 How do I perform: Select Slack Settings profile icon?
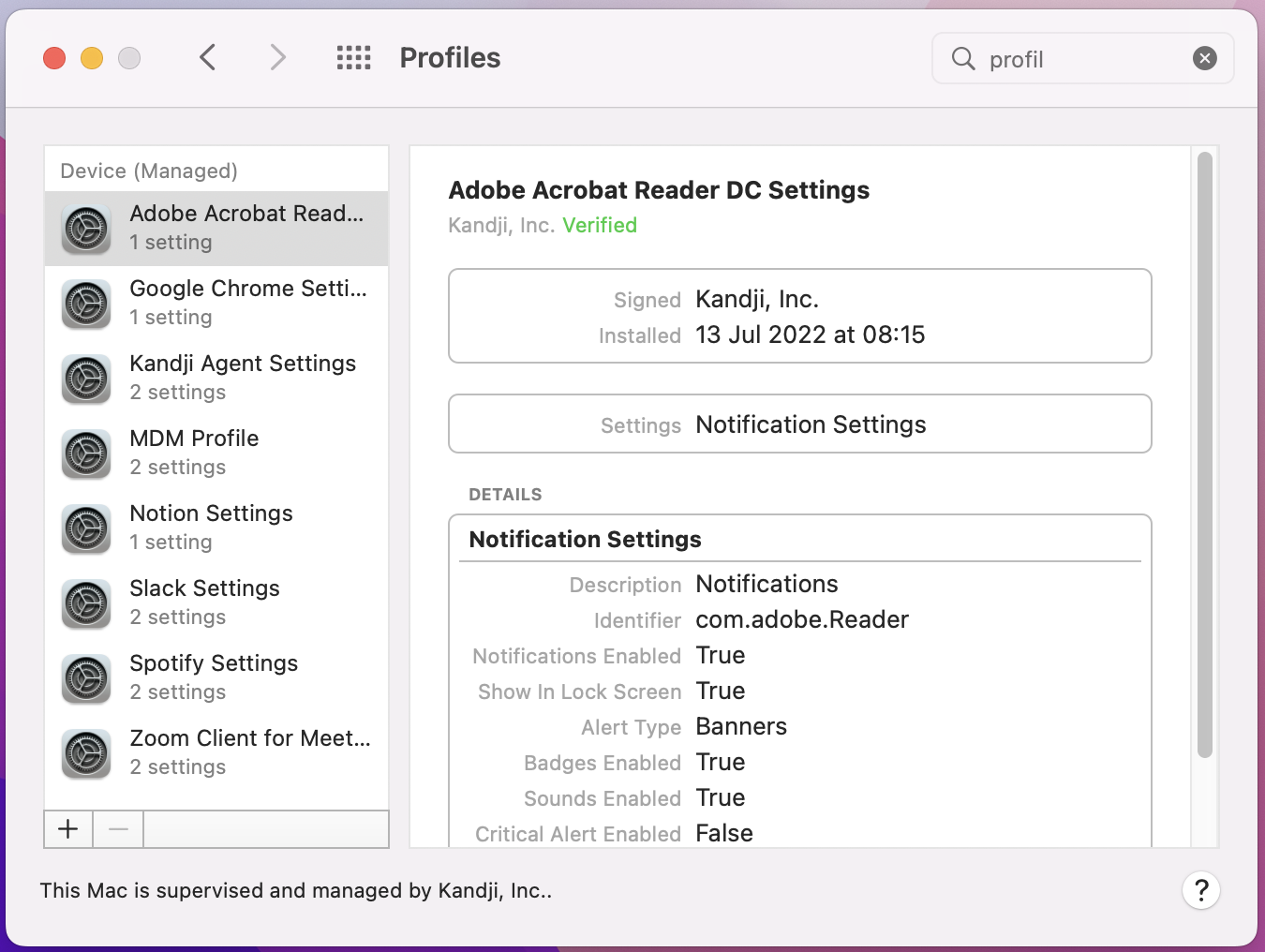coord(86,603)
